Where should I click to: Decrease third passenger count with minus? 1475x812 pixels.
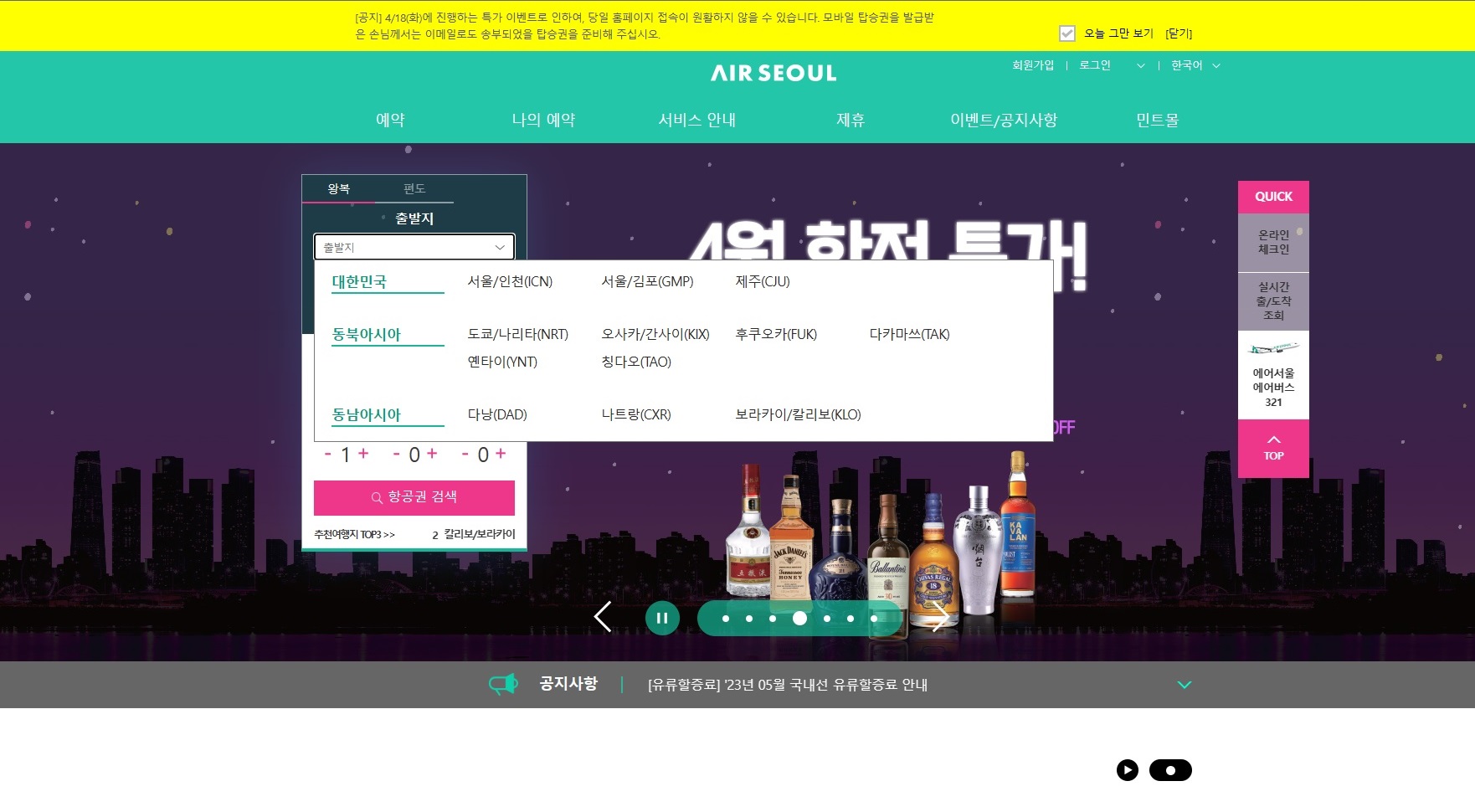[x=465, y=455]
